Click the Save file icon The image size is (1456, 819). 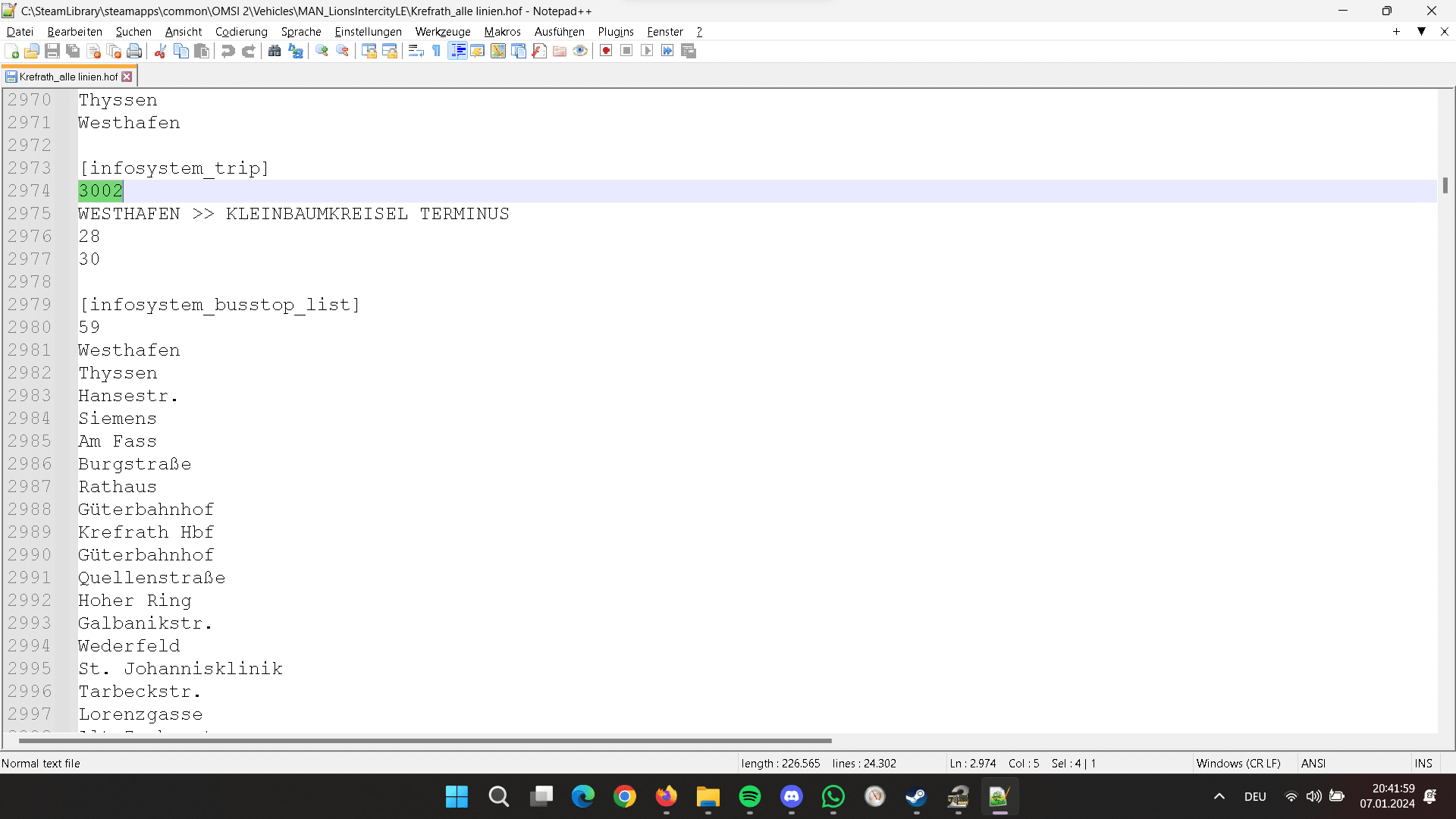(52, 51)
